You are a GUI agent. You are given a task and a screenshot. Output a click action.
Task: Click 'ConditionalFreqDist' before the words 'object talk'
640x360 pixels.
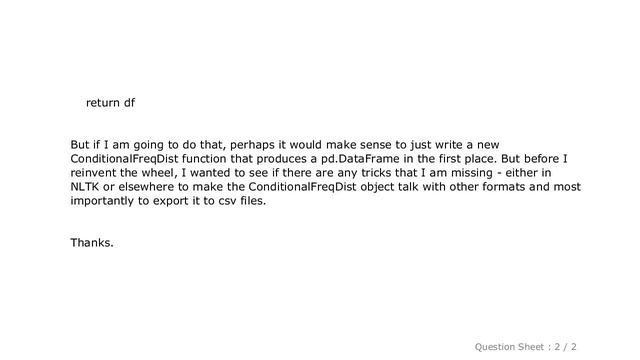[302, 187]
